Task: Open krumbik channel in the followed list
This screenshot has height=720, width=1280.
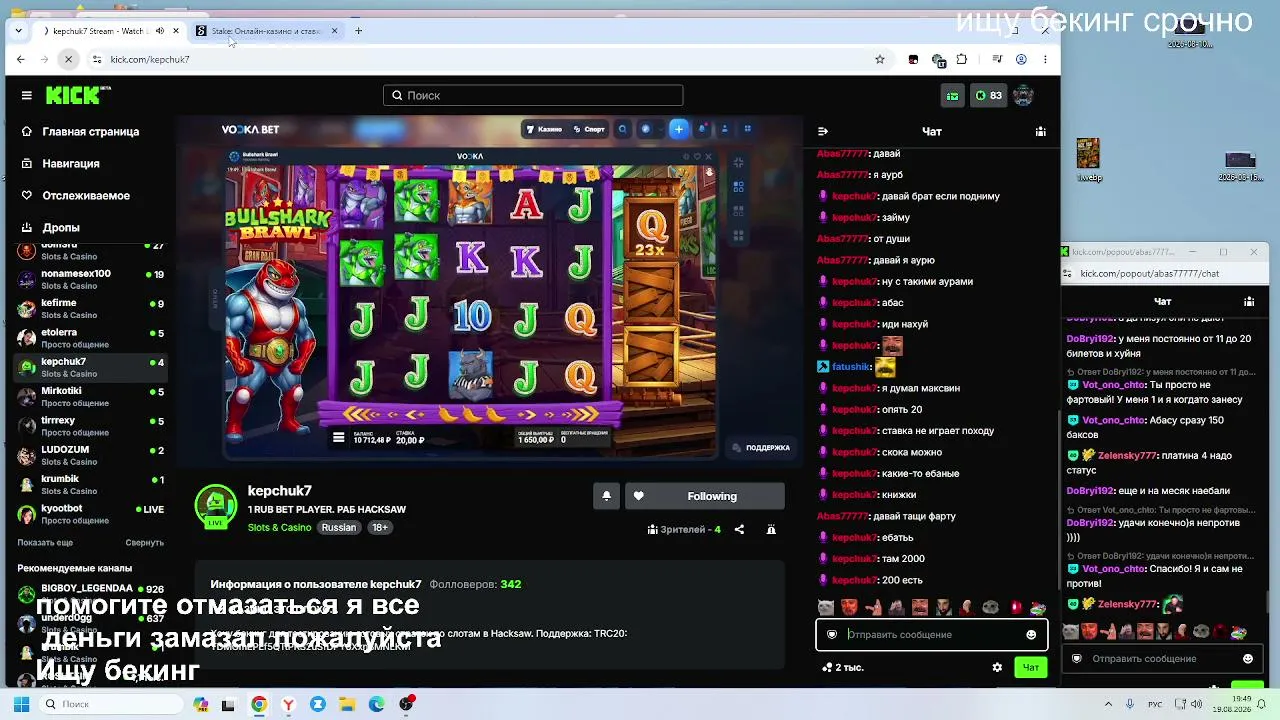Action: coord(90,484)
